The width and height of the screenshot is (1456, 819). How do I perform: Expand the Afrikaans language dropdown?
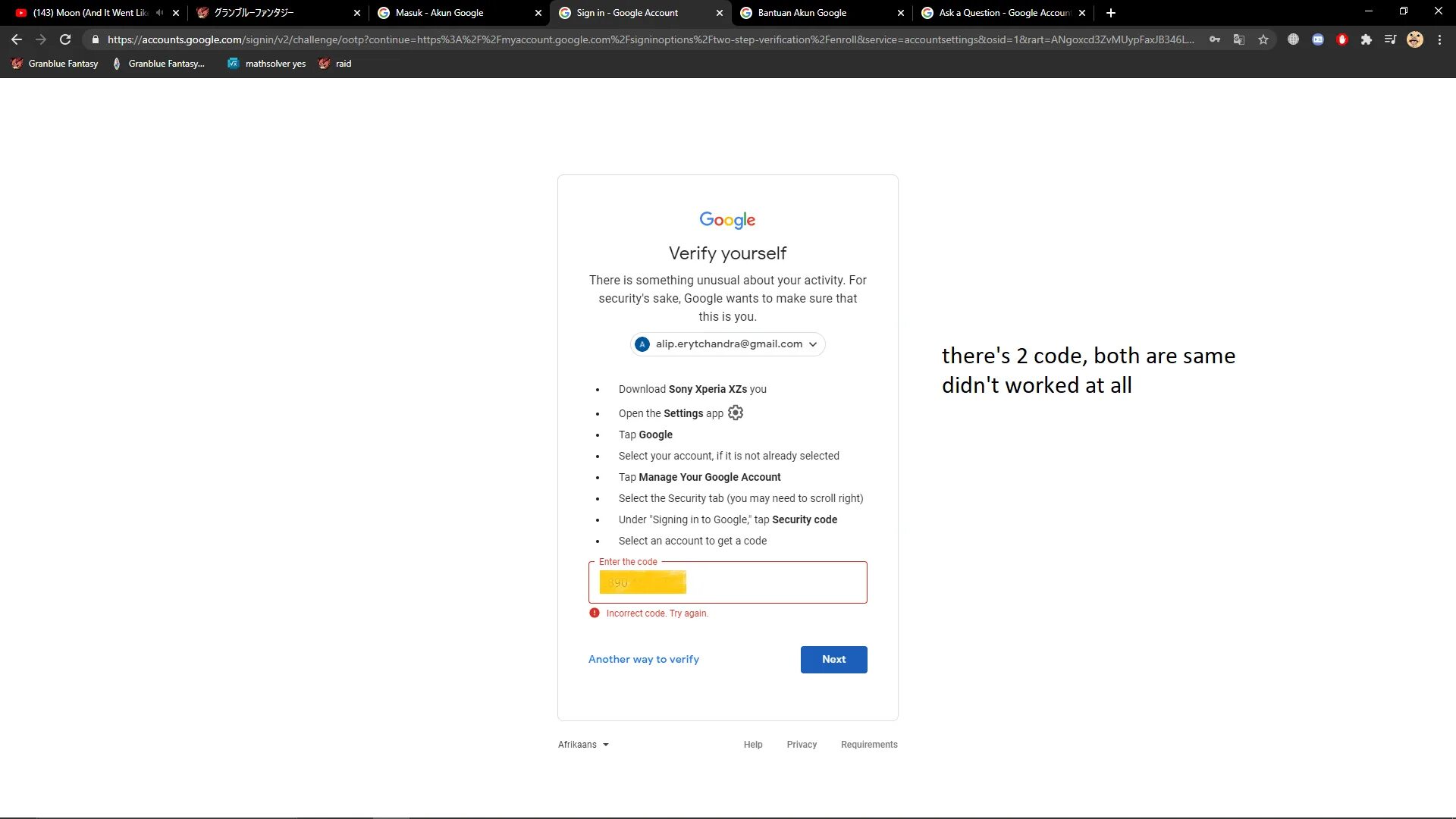[583, 744]
